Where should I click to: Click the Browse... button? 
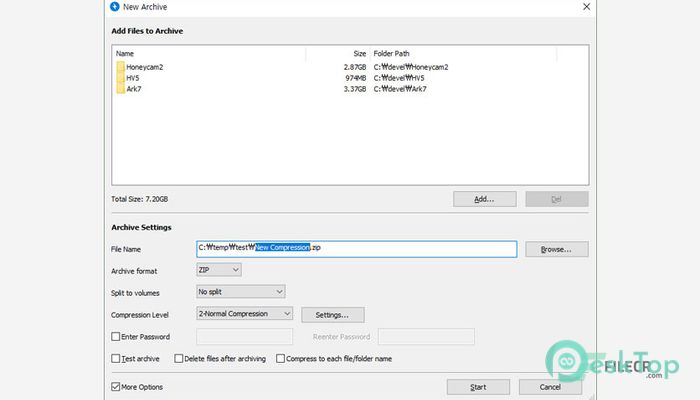tap(557, 249)
